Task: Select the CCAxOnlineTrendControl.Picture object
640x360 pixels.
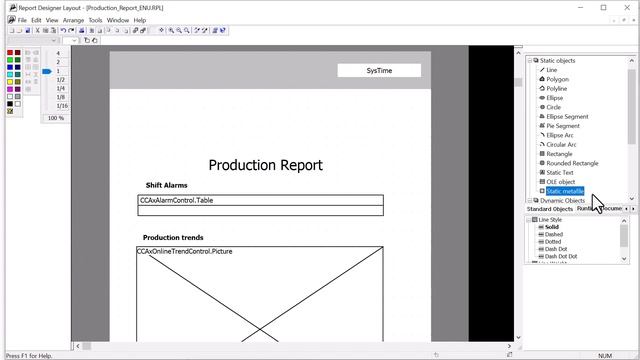Action: [x=260, y=294]
